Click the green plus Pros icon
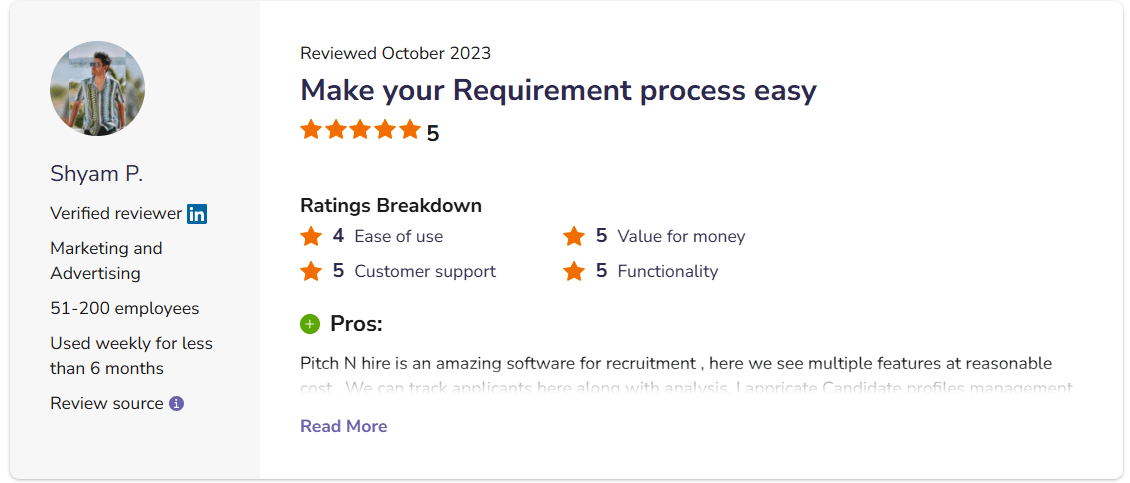 pos(310,324)
